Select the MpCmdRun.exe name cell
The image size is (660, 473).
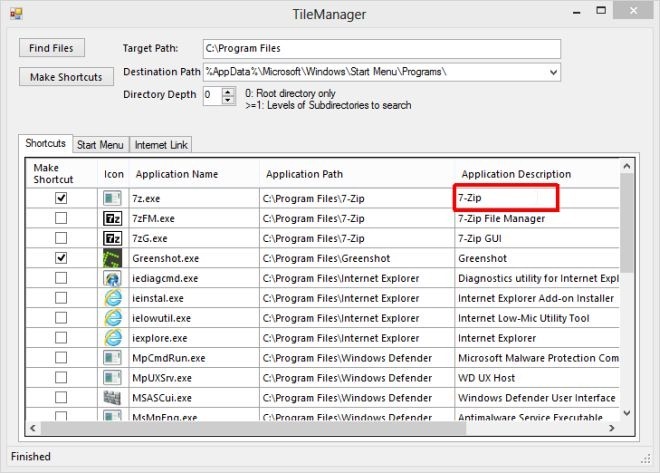click(194, 358)
